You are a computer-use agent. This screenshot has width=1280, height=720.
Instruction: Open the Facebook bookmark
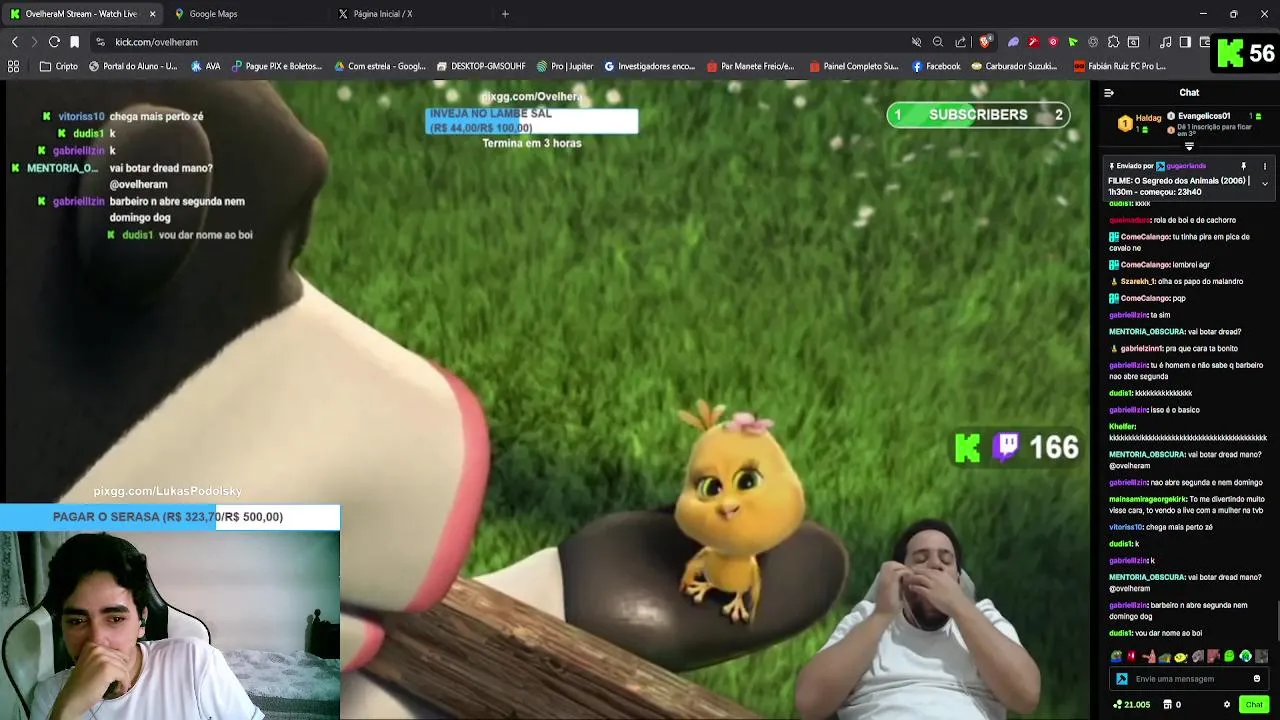pos(936,66)
